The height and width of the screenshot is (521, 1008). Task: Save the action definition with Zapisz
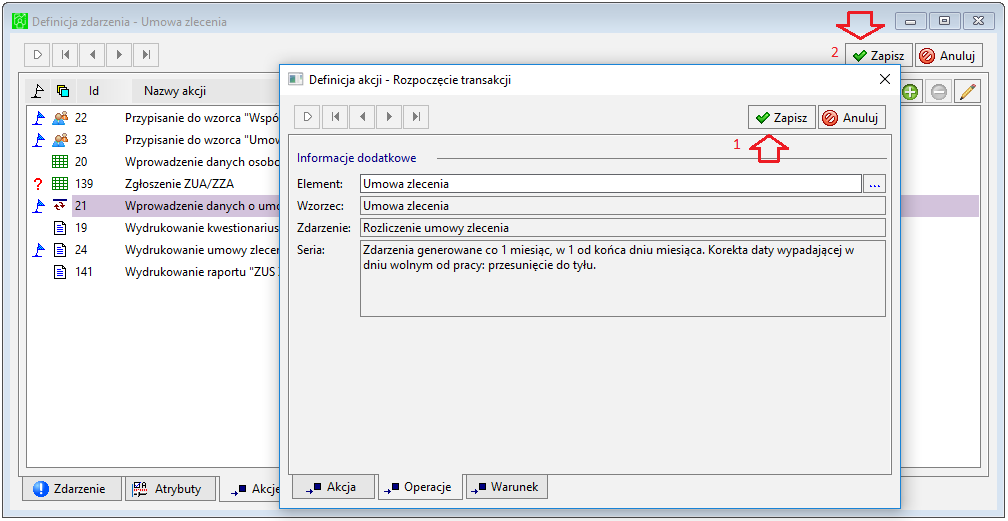[782, 118]
